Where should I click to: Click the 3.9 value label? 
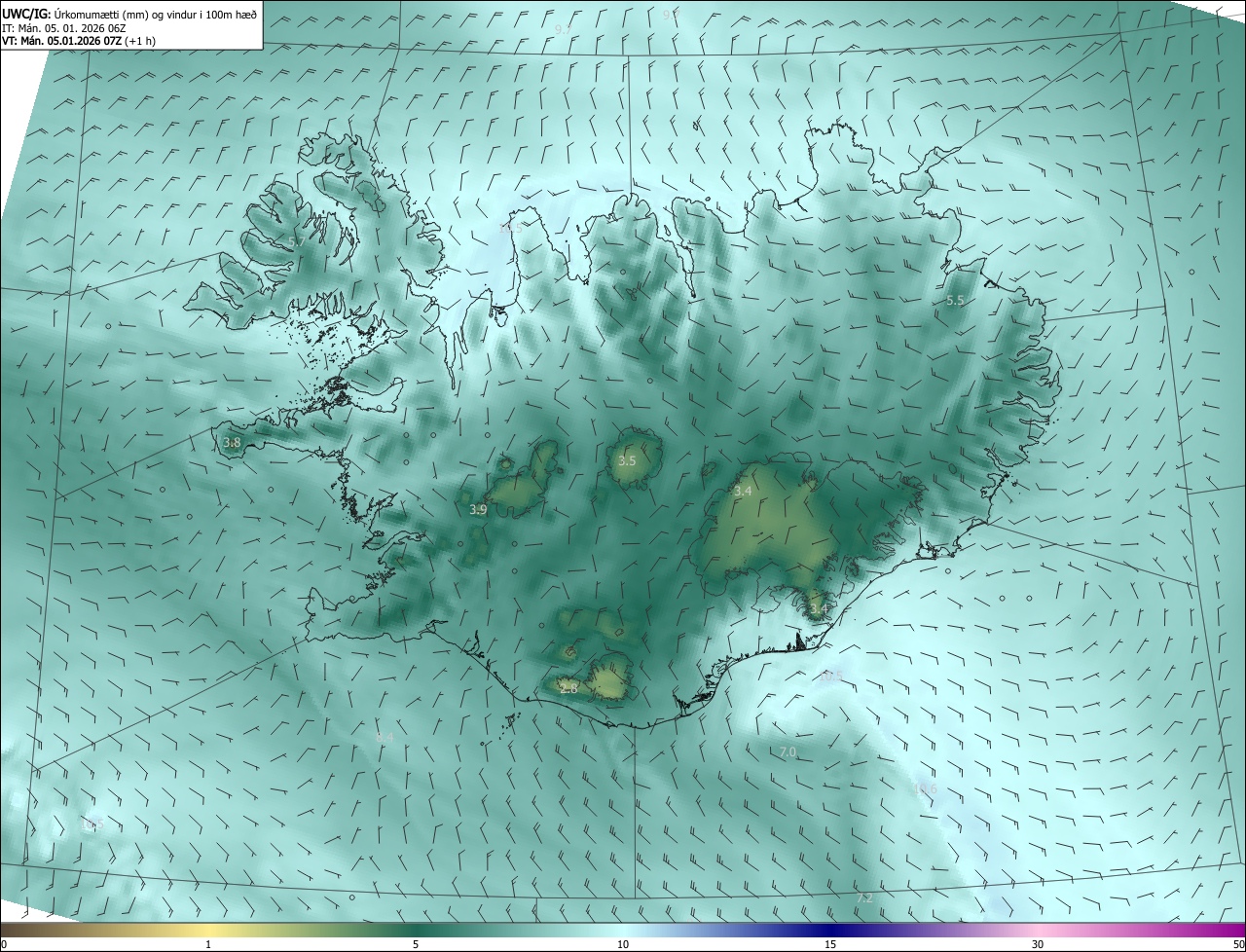[478, 510]
